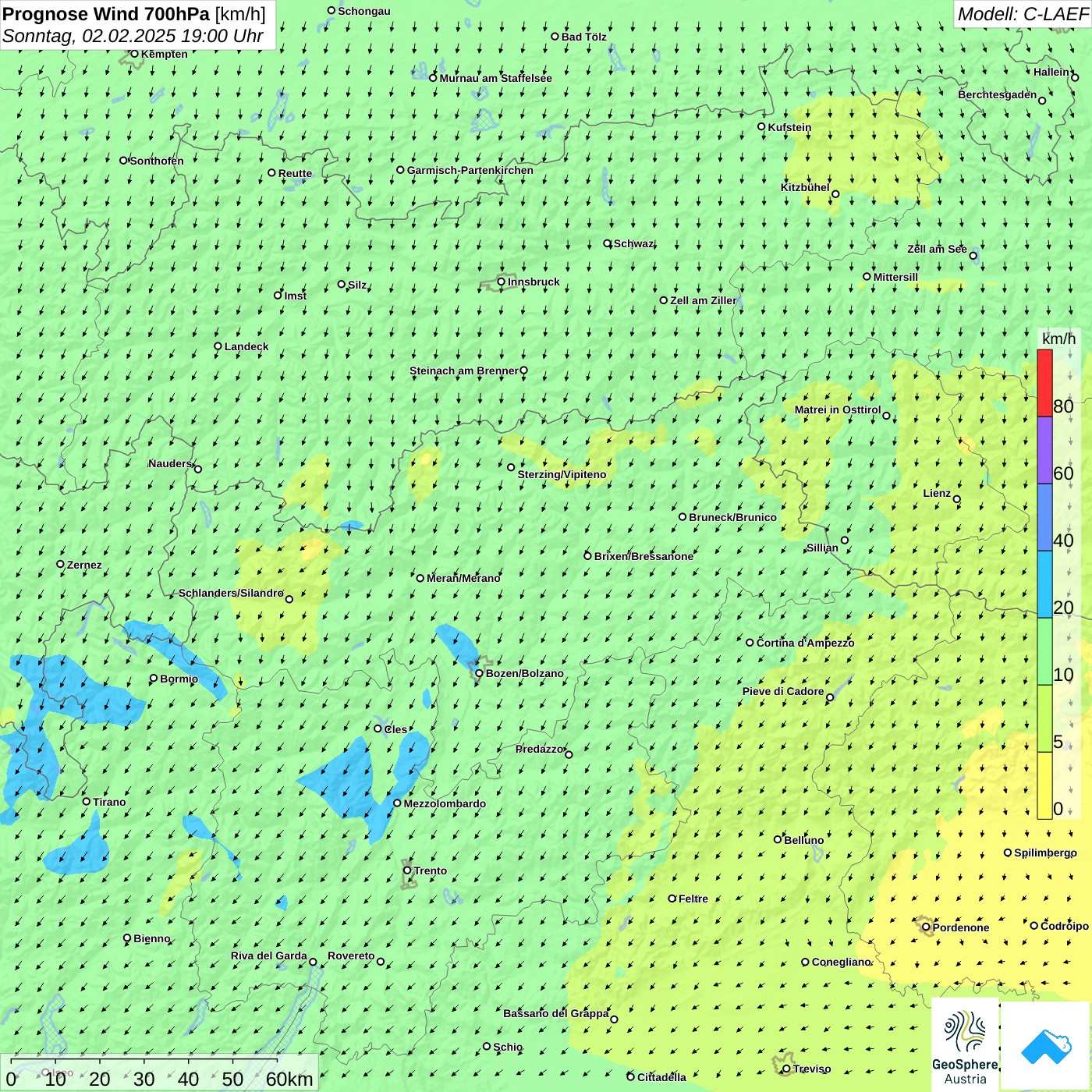Click the 'Schlanders/Silandro' label
The image size is (1092, 1092).
(231, 593)
